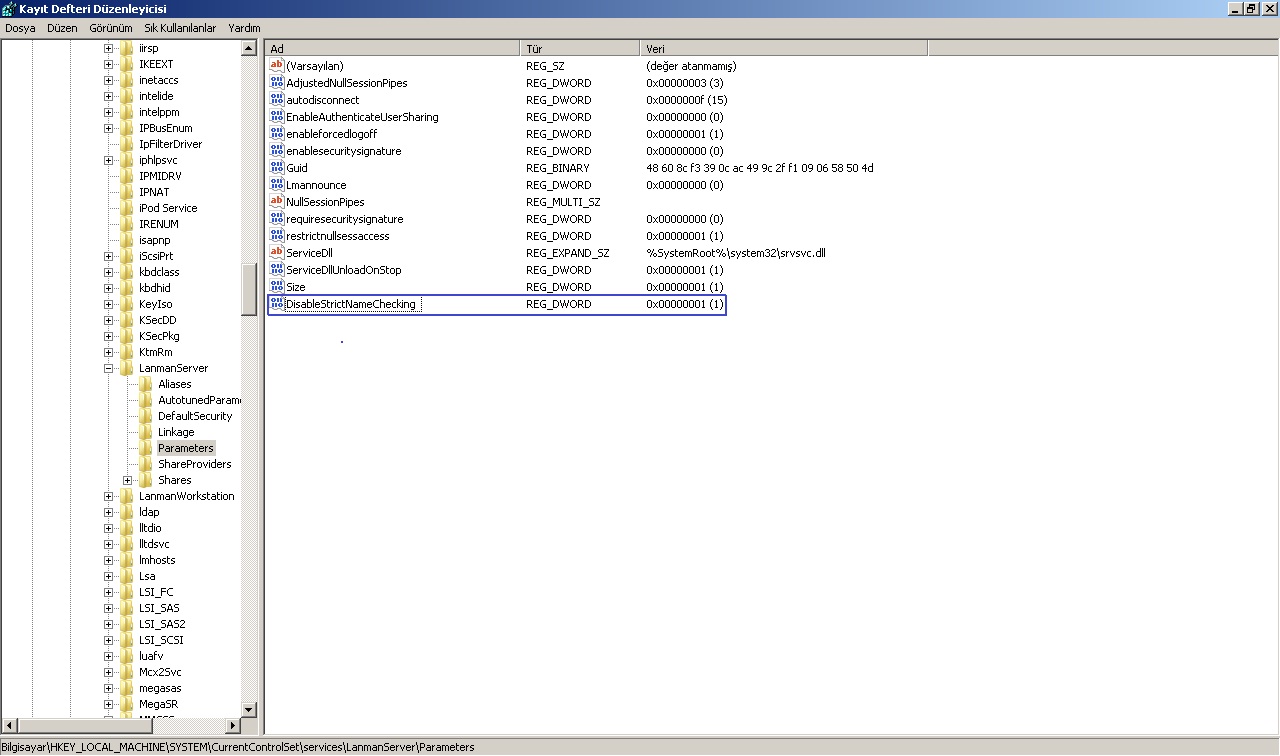Click the Registry Editor title bar icon
The image size is (1280, 756).
click(9, 9)
